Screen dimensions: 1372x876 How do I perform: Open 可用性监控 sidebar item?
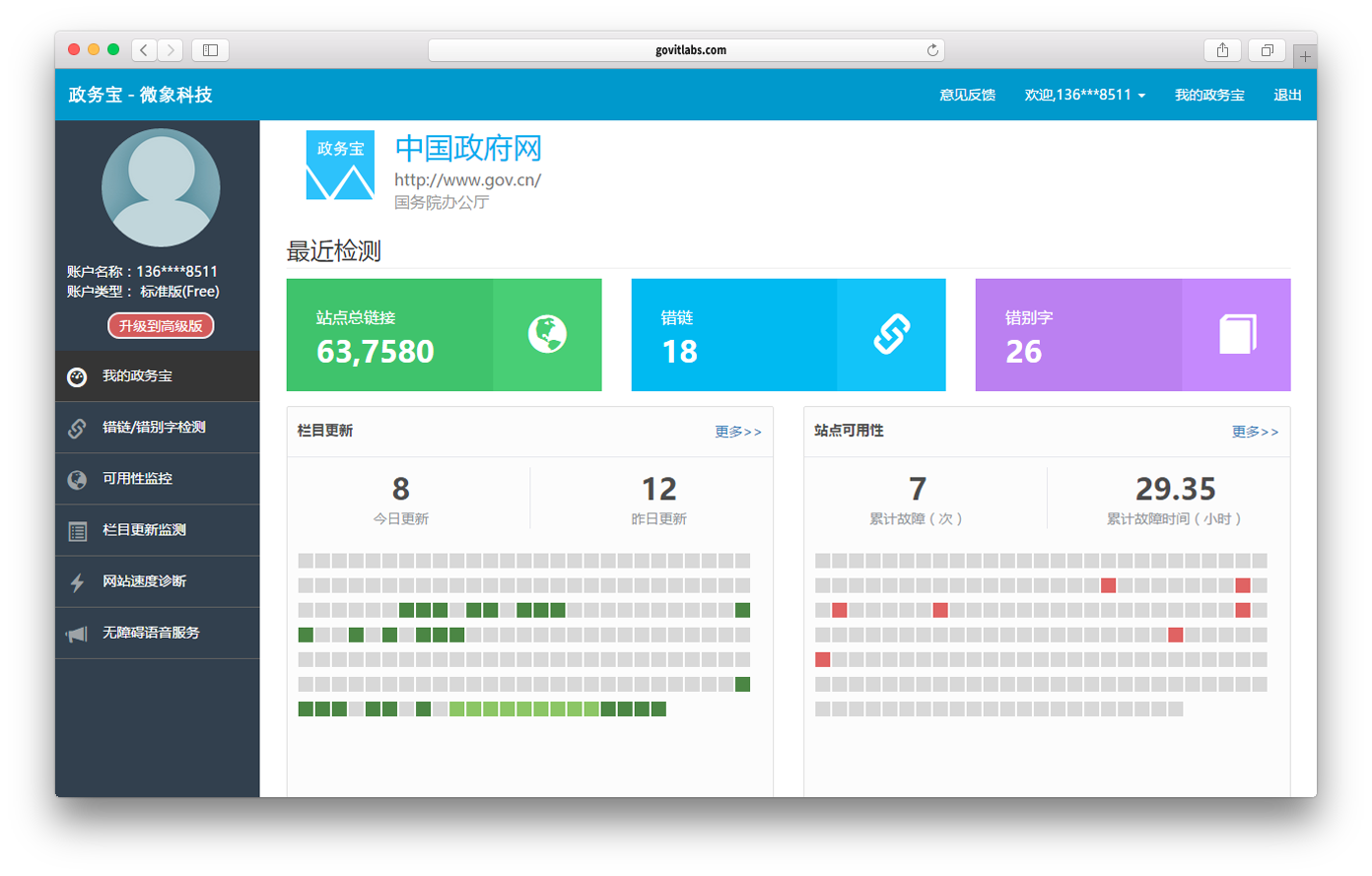[158, 479]
